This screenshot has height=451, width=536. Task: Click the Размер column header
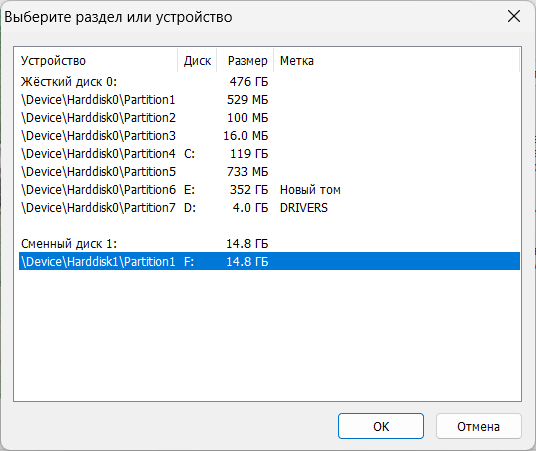[x=245, y=61]
